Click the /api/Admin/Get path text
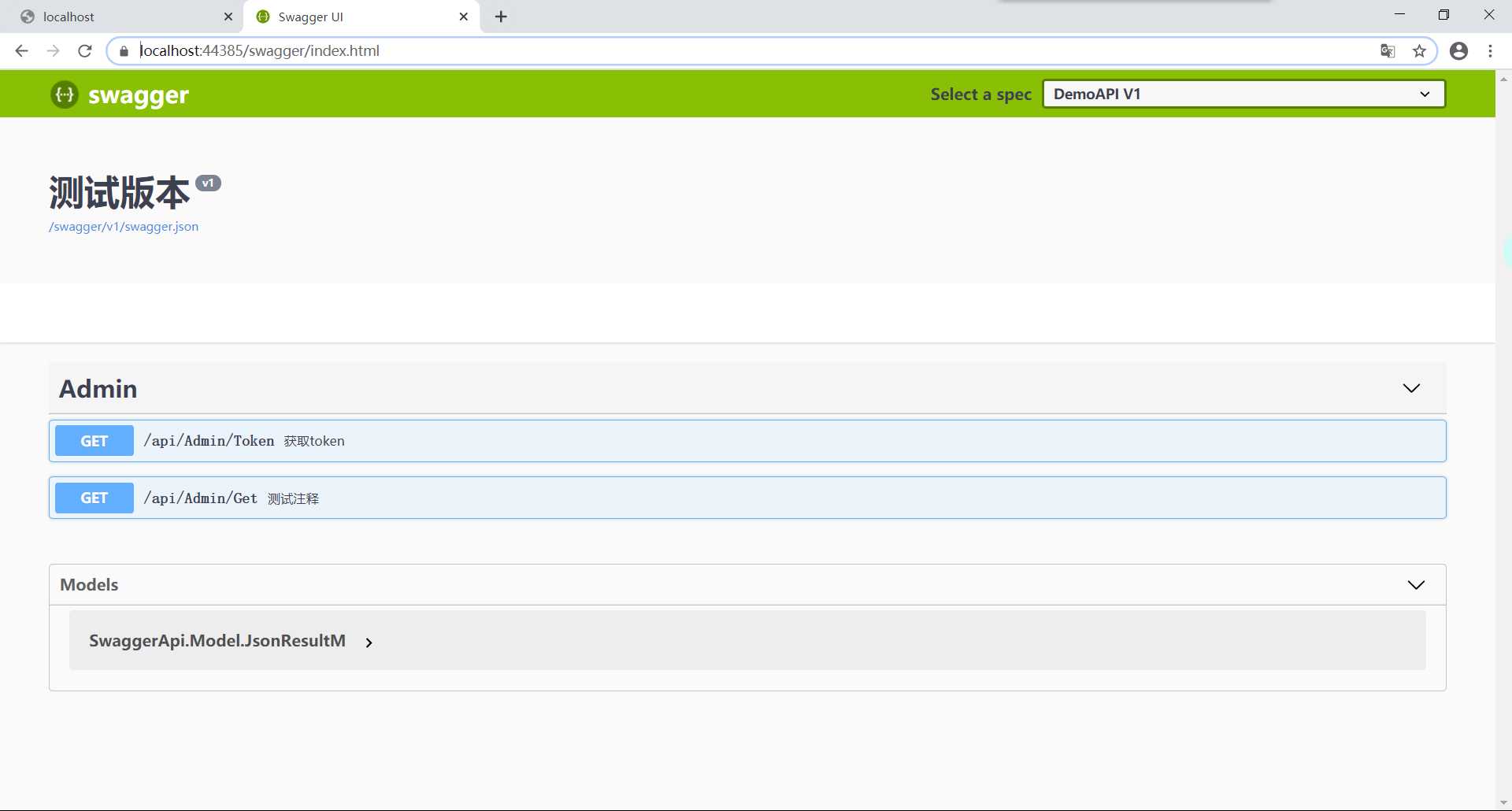 pyautogui.click(x=200, y=498)
